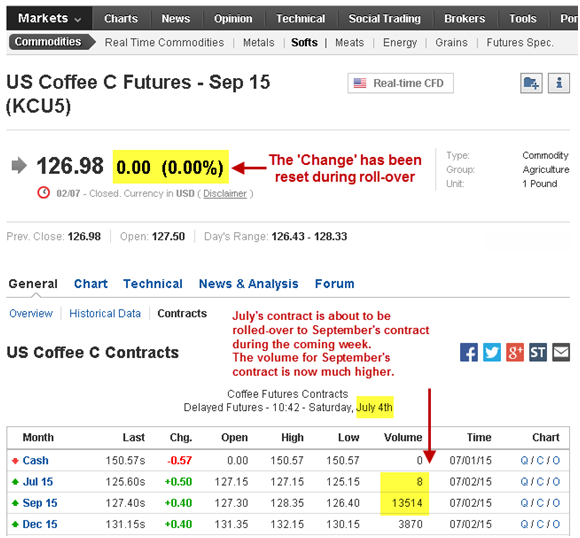Image resolution: width=580 pixels, height=538 pixels.
Task: Switch to the Chart tab
Action: tap(91, 284)
